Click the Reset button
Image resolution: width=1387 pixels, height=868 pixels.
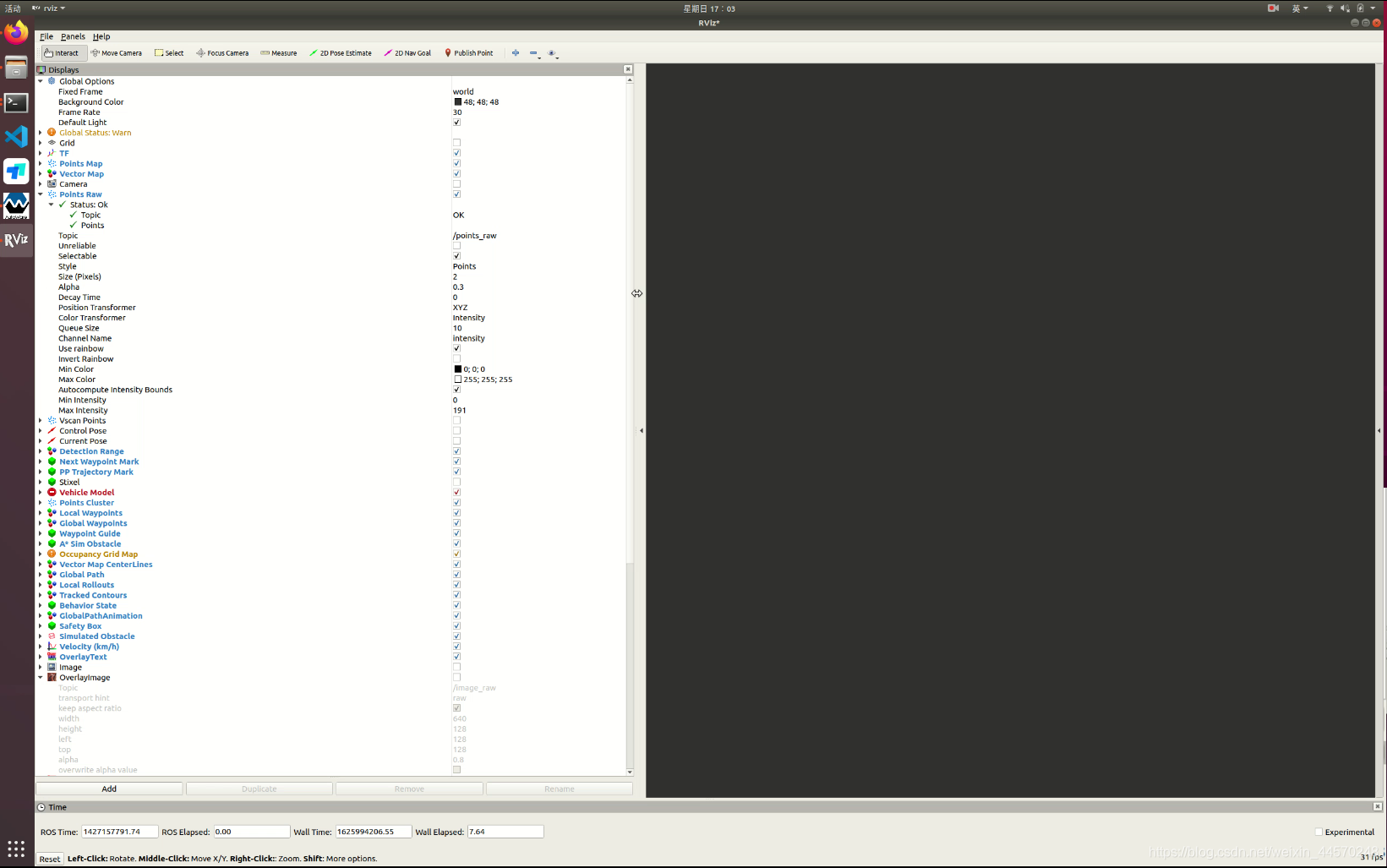click(x=50, y=859)
